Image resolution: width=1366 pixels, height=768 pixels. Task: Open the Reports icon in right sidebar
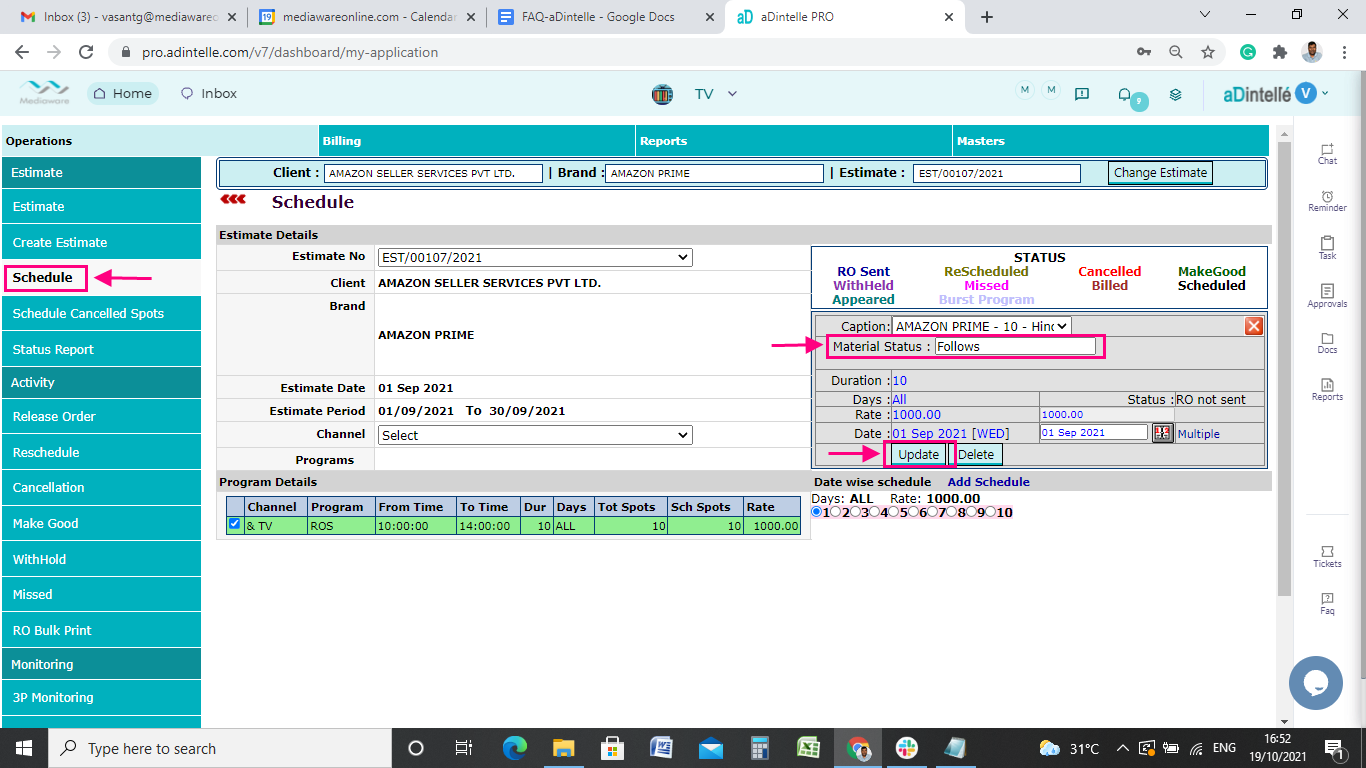(1327, 390)
